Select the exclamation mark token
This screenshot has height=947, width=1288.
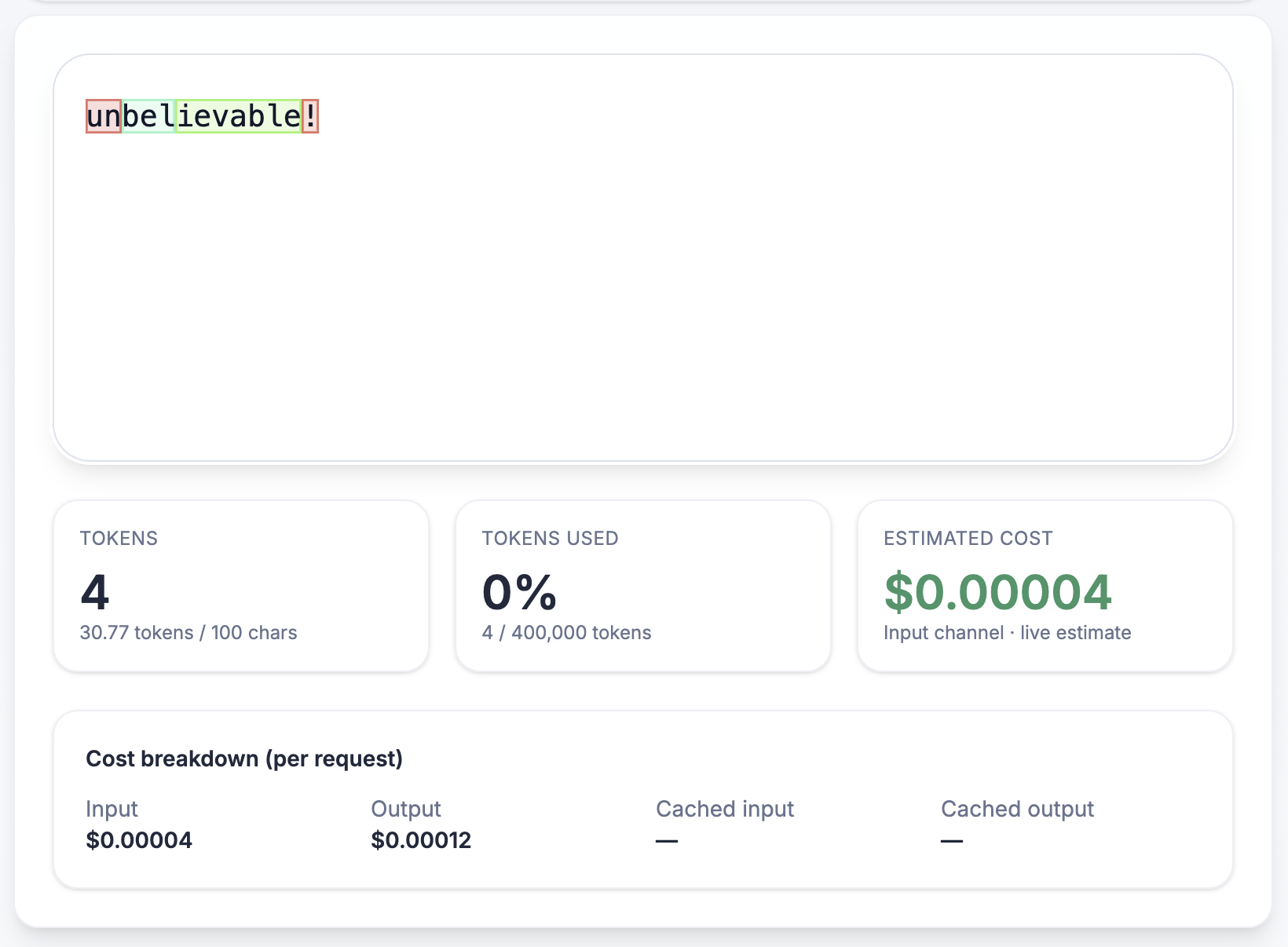pos(310,116)
